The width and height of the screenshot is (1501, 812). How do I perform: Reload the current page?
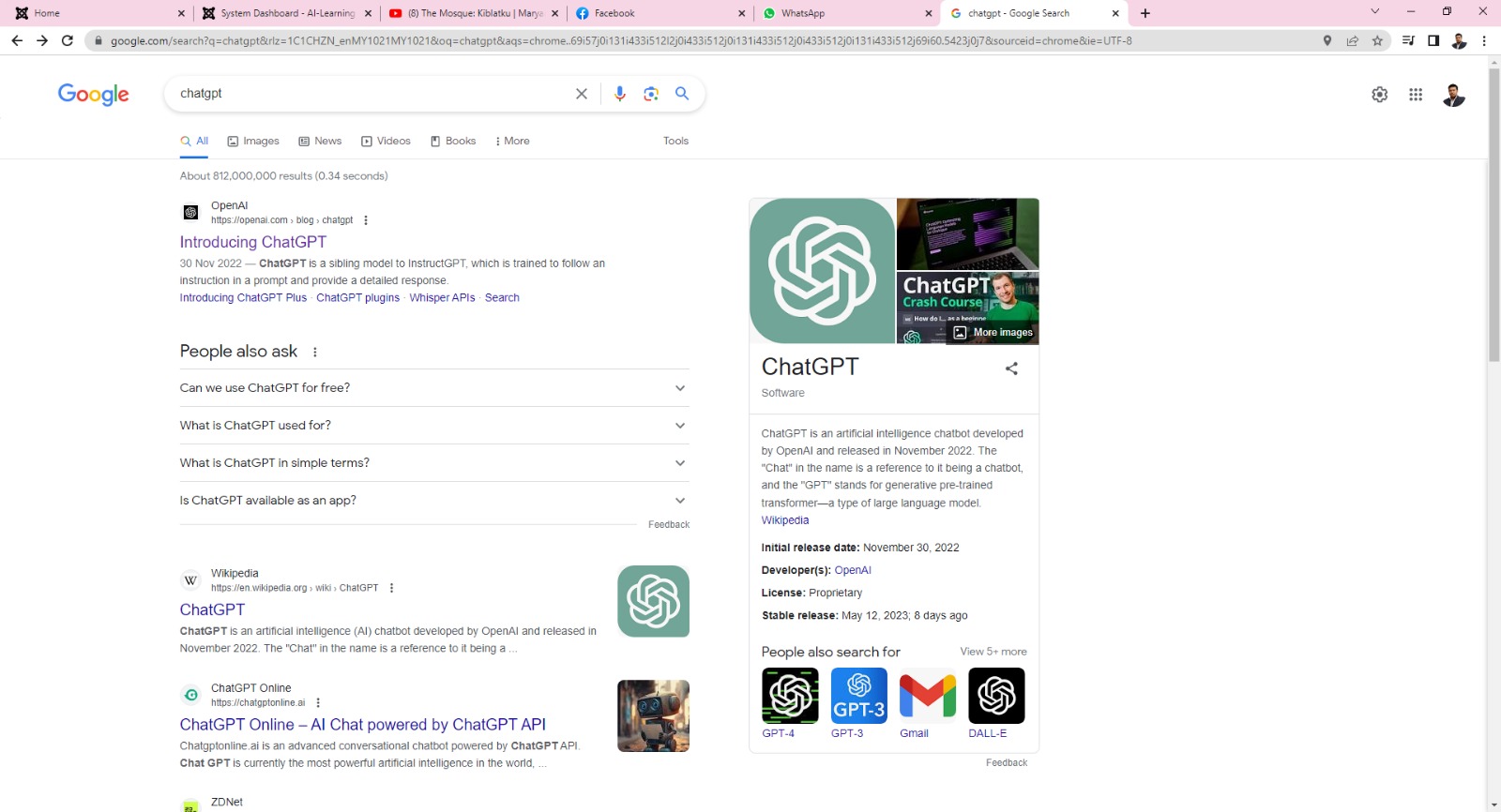click(x=68, y=40)
